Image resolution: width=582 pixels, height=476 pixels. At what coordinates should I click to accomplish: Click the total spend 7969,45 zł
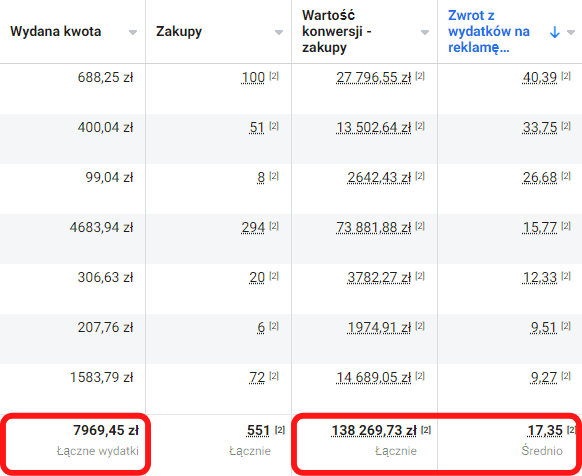[106, 430]
